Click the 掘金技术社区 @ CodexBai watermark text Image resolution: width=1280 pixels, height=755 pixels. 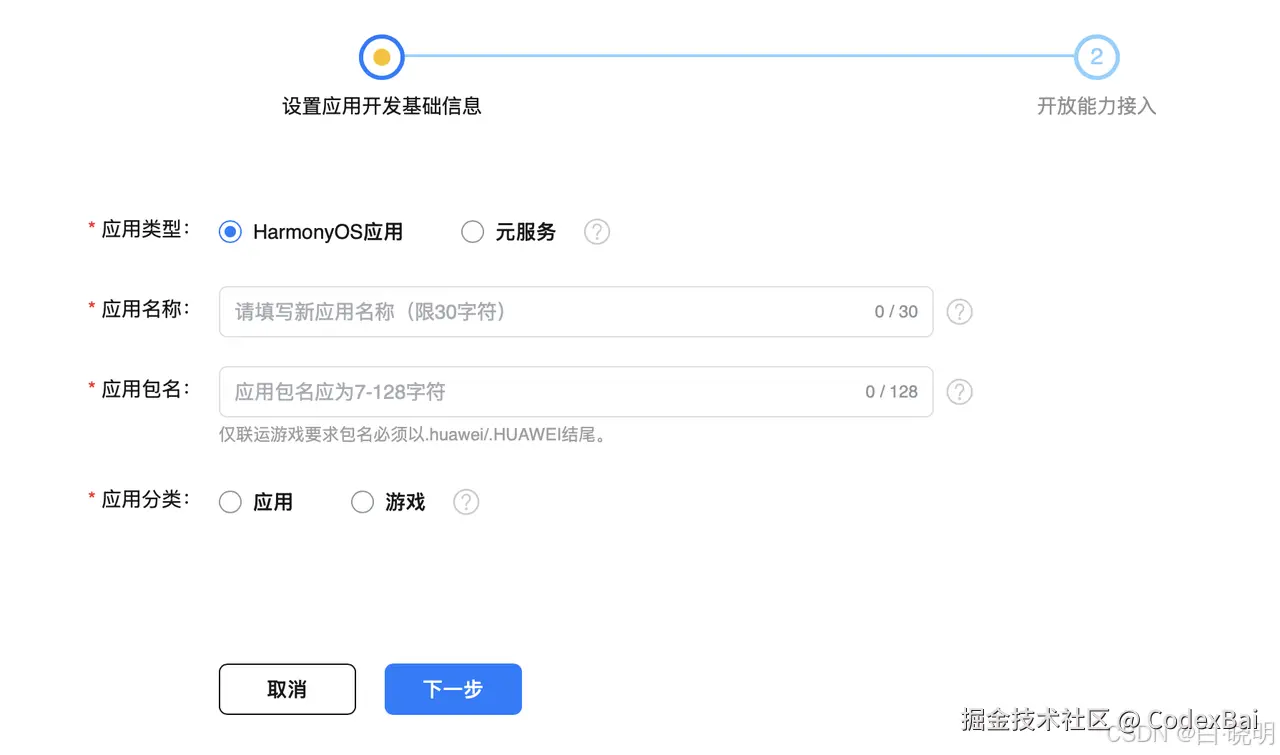click(x=1108, y=719)
